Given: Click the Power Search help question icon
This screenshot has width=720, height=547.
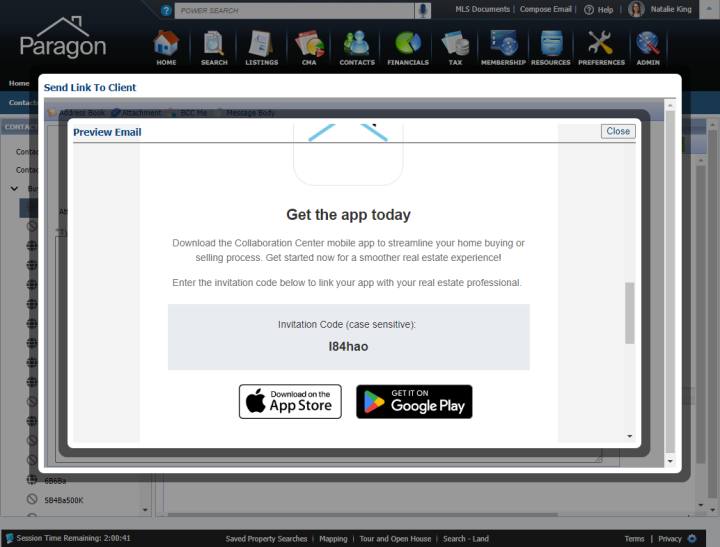Looking at the screenshot, I should [x=166, y=10].
